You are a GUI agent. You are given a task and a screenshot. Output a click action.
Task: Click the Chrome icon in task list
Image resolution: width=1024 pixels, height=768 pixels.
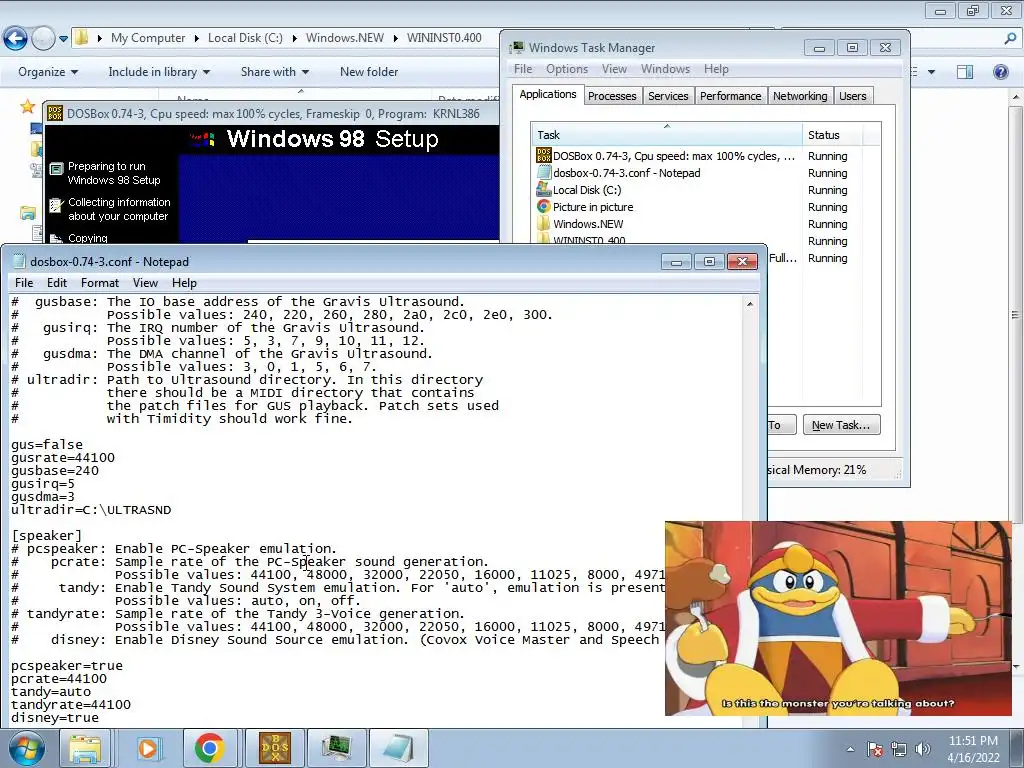point(543,207)
